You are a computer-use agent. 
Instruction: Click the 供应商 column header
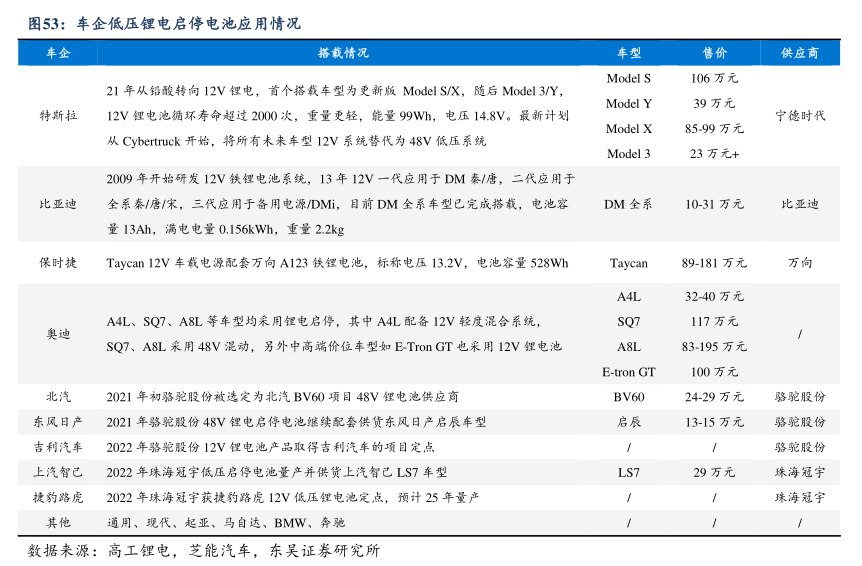click(800, 53)
